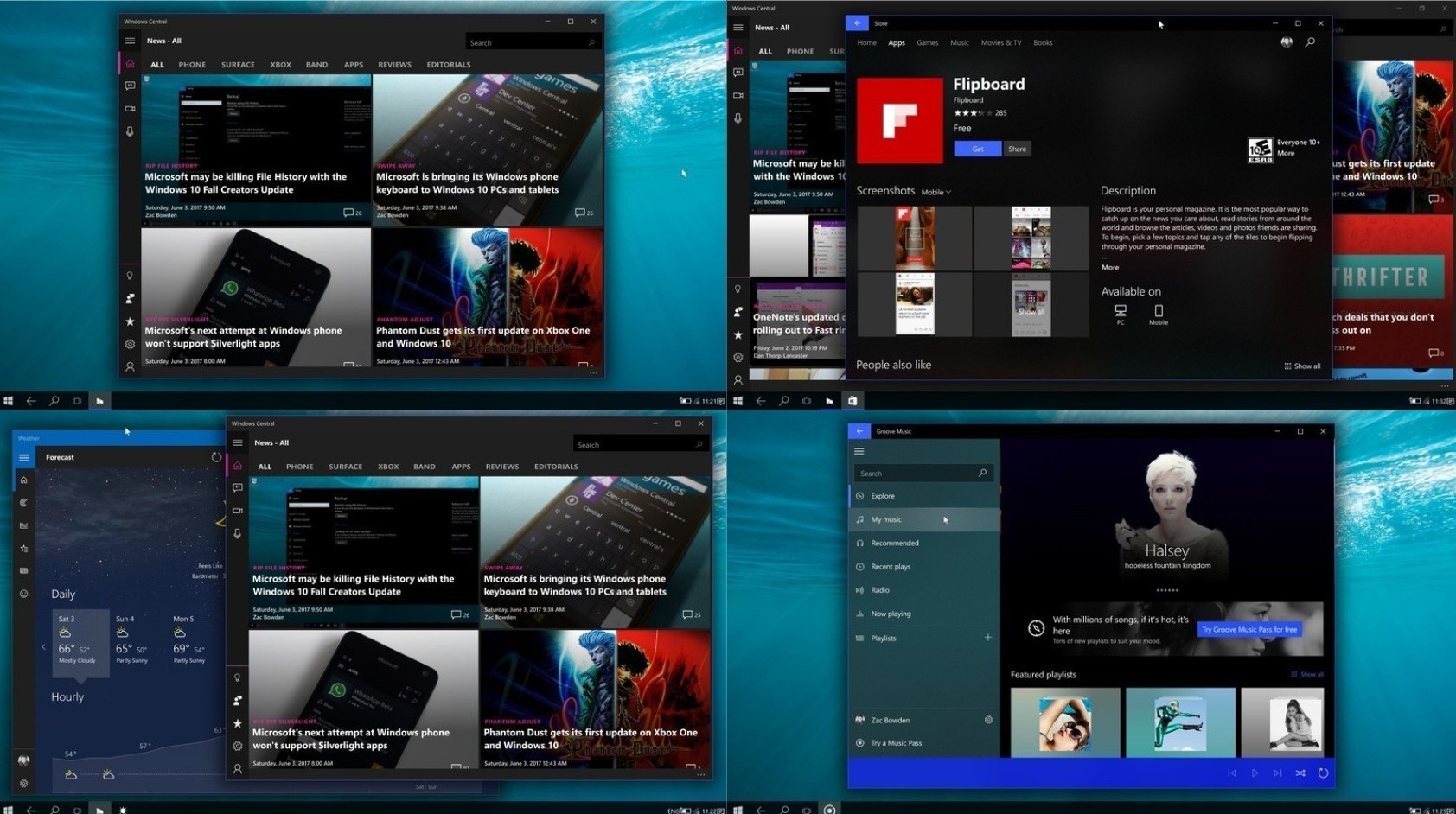
Task: Click the Store window's blue back arrow
Action: pyautogui.click(x=857, y=23)
